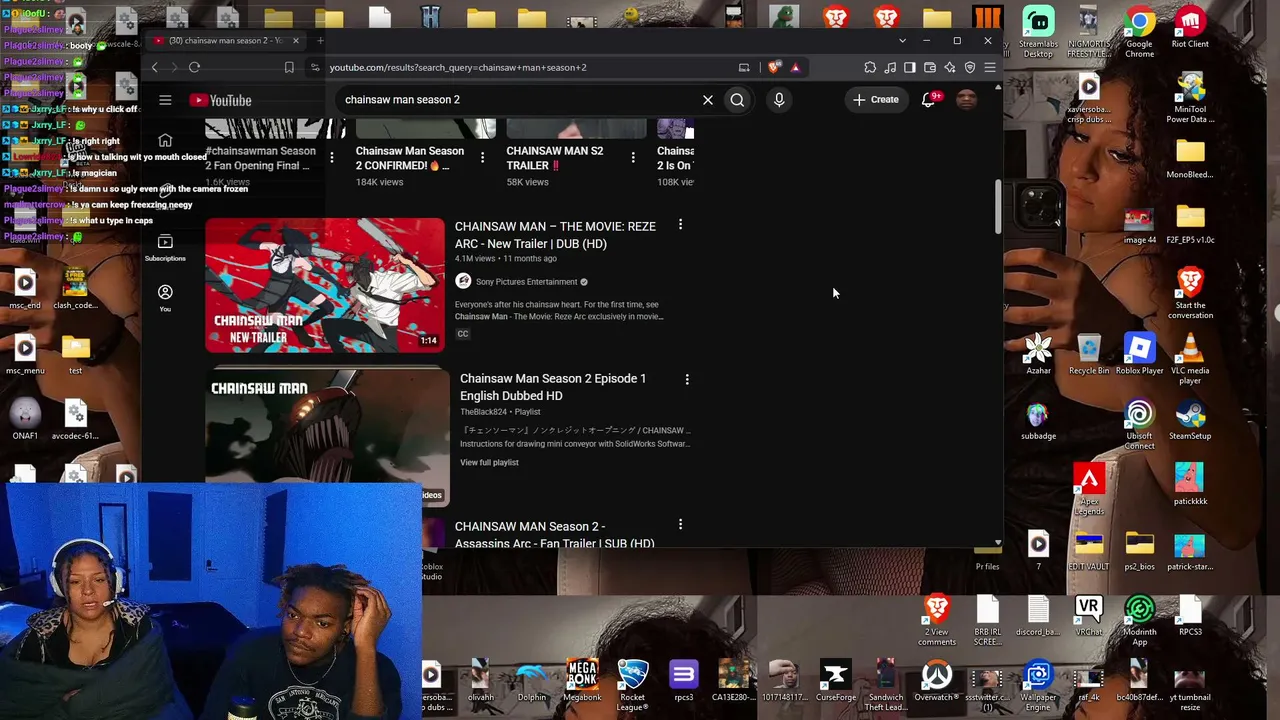Go back in the browser
The image size is (1280, 720).
point(155,68)
